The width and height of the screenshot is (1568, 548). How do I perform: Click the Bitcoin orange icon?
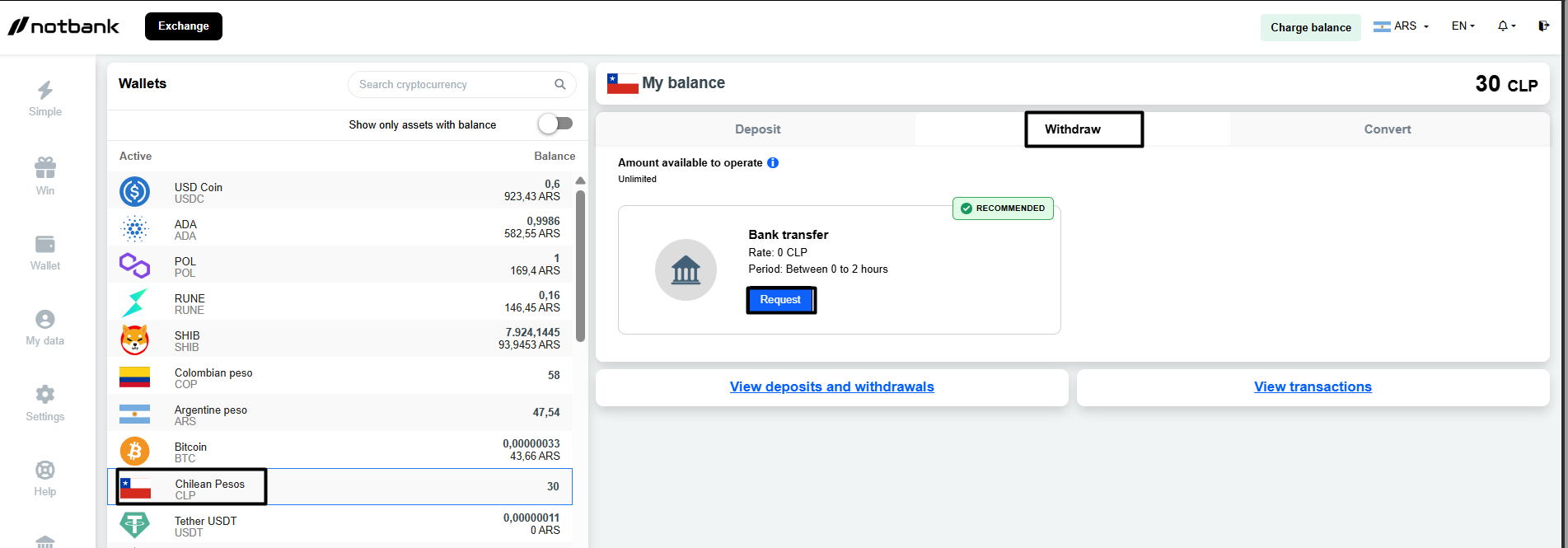click(134, 452)
